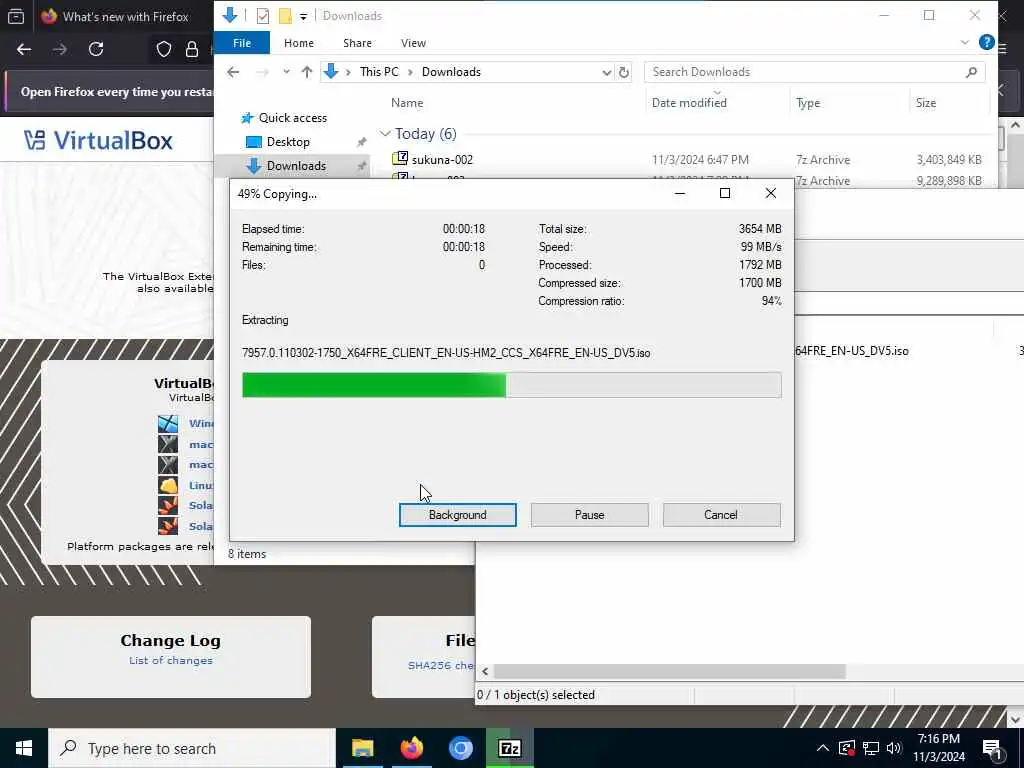
Task: Open recent locations dropdown in Explorer
Action: [286, 72]
